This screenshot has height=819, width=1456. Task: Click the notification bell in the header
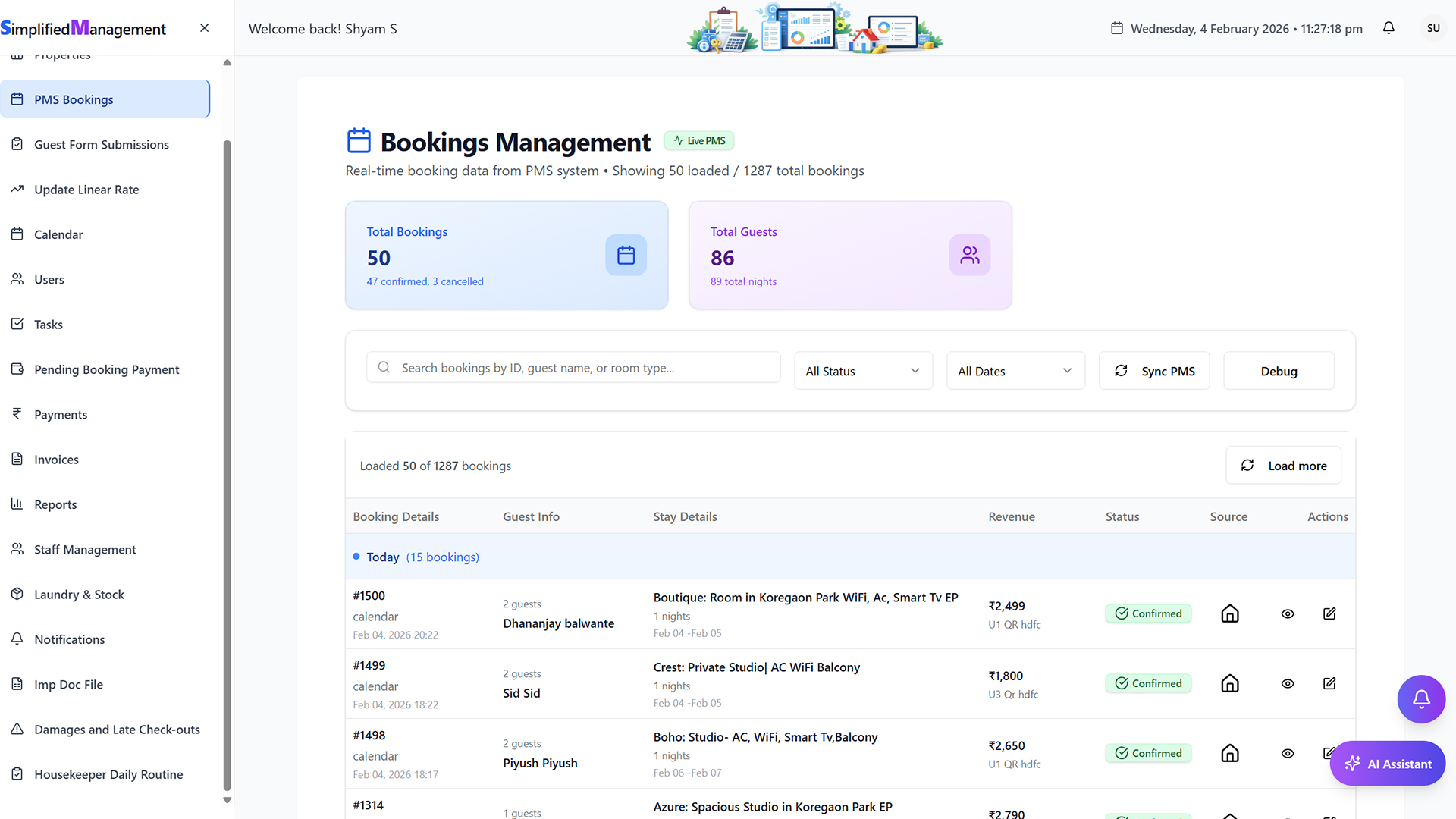click(x=1389, y=28)
